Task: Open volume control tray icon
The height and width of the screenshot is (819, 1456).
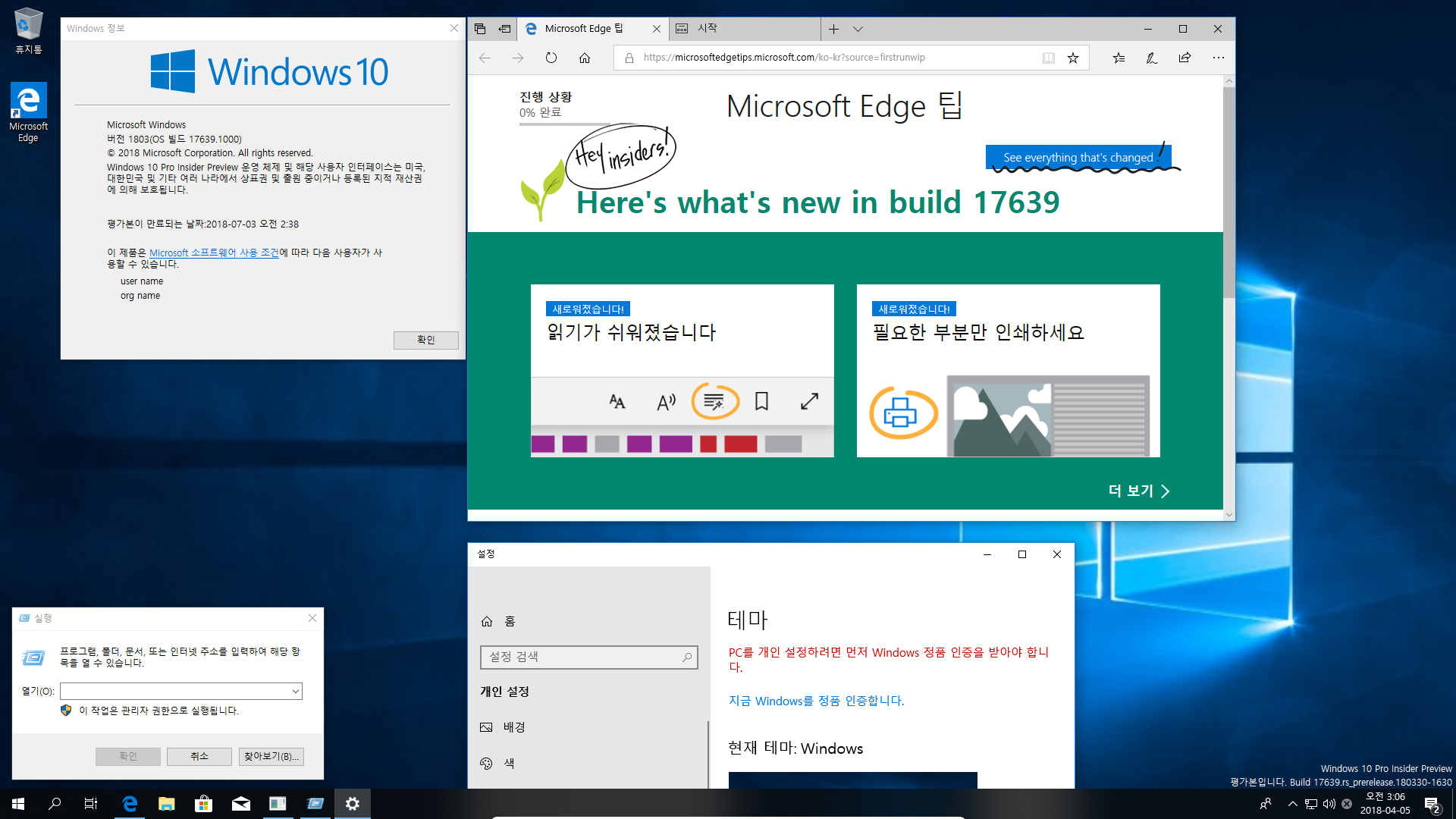Action: coord(1329,804)
